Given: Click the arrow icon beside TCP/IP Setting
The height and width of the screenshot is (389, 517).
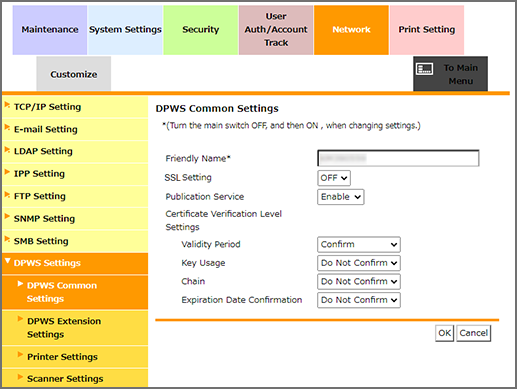Looking at the screenshot, I should (x=7, y=105).
